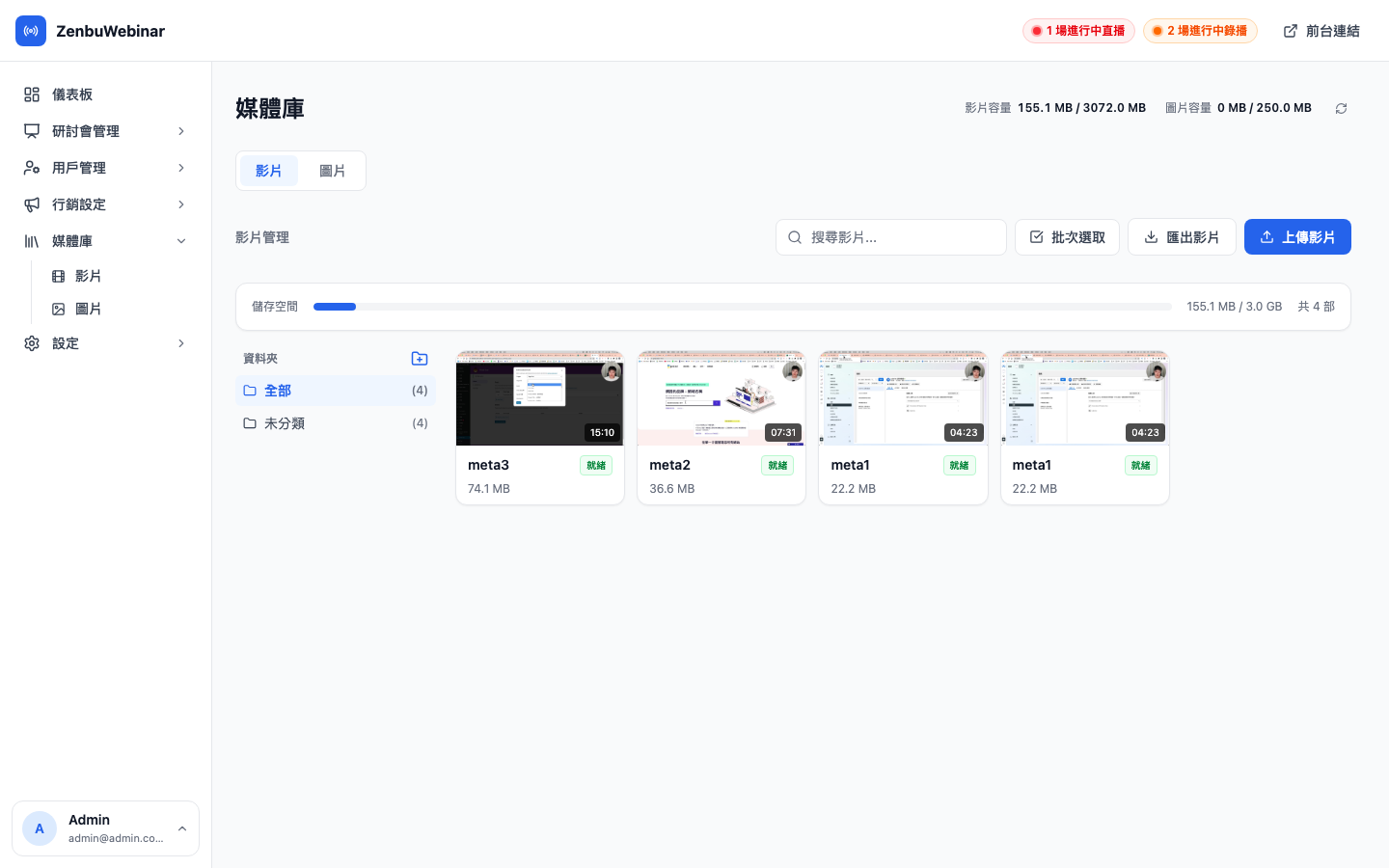Click the new folder icon next to 資料夾
The image size is (1389, 868).
coord(420,359)
